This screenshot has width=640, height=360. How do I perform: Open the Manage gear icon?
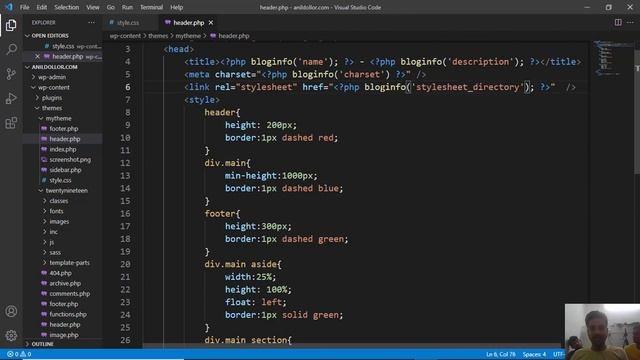click(11, 336)
